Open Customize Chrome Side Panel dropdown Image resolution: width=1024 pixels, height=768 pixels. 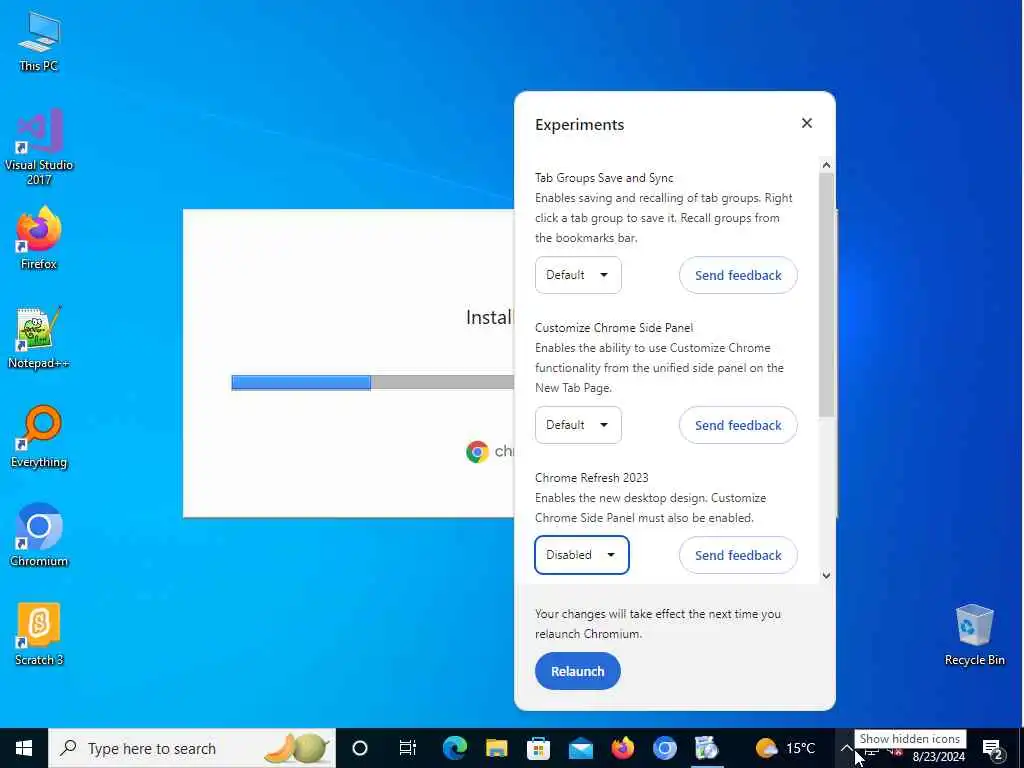[x=578, y=425]
